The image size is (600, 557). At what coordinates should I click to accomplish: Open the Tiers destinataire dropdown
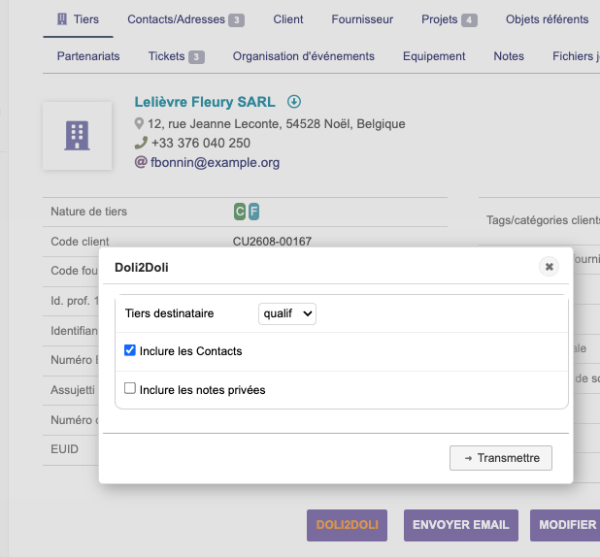click(x=287, y=314)
